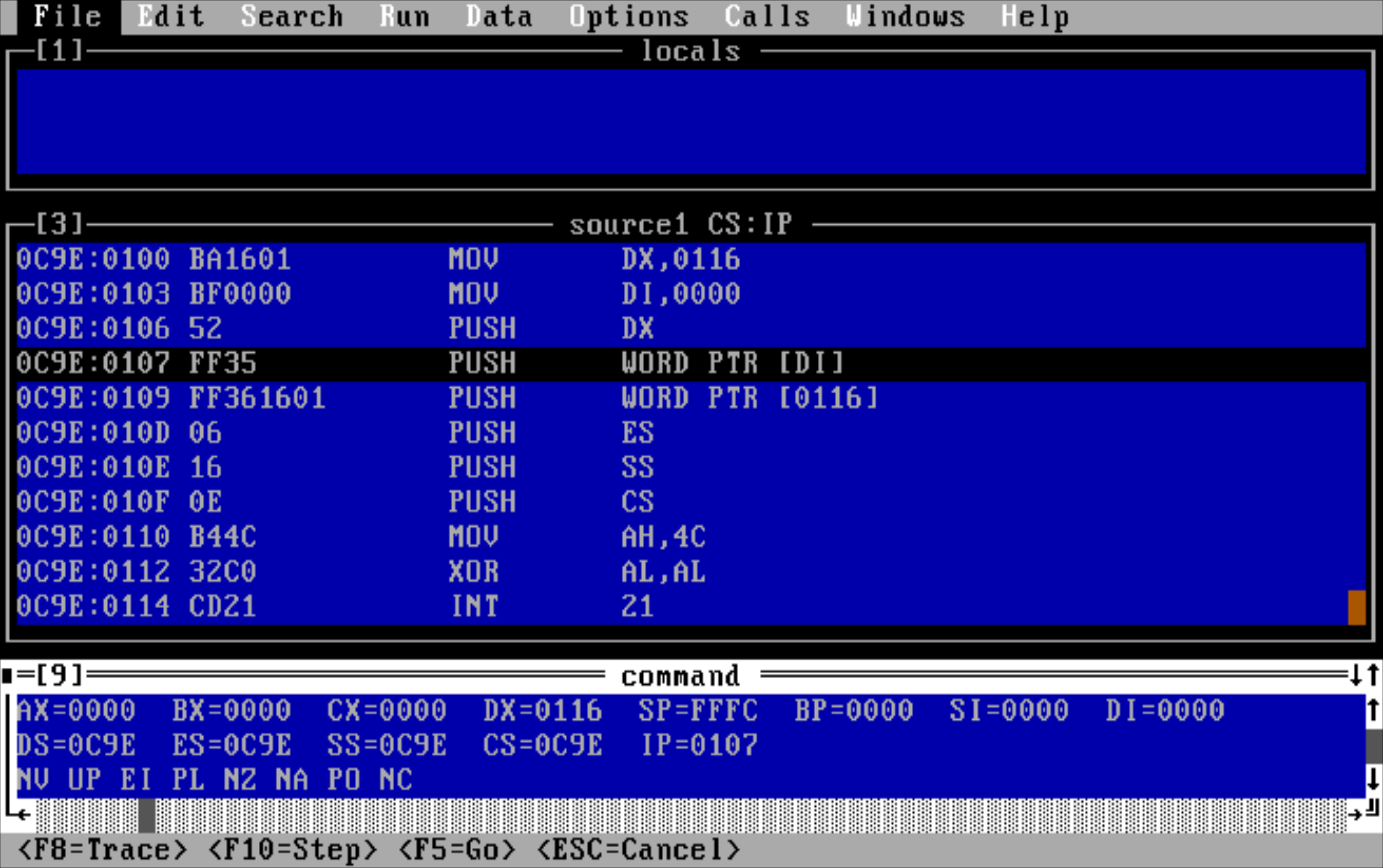Open the Windows menu
This screenshot has height=868, width=1383.
pos(906,16)
